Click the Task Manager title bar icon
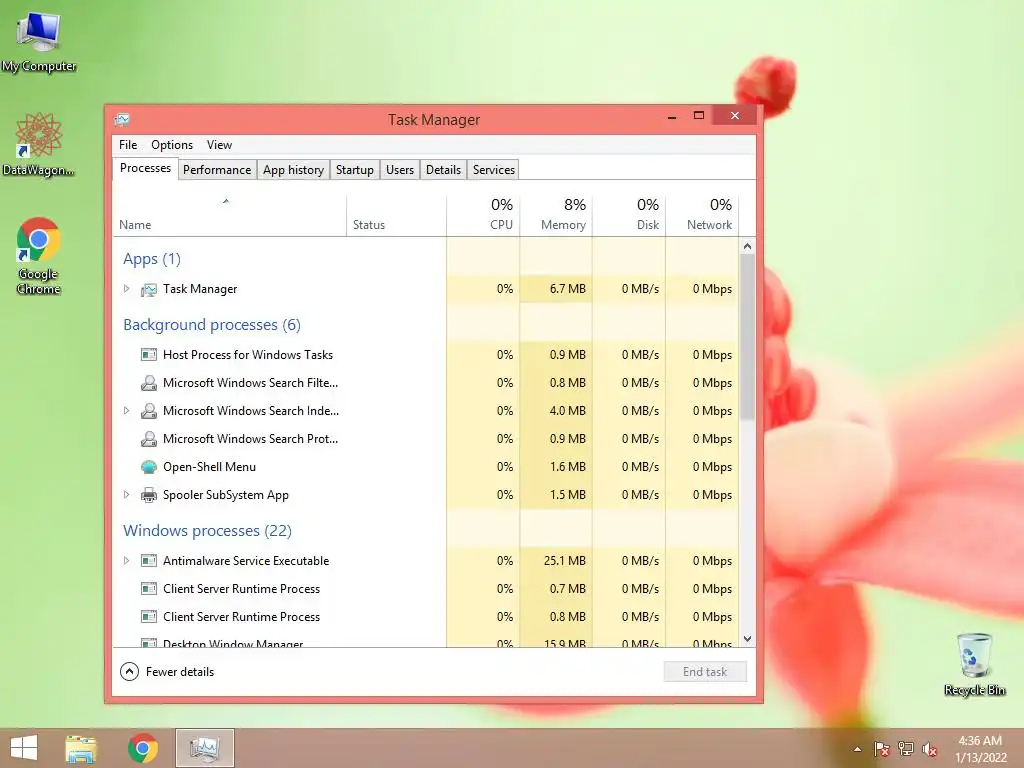This screenshot has height=768, width=1024. pyautogui.click(x=122, y=120)
